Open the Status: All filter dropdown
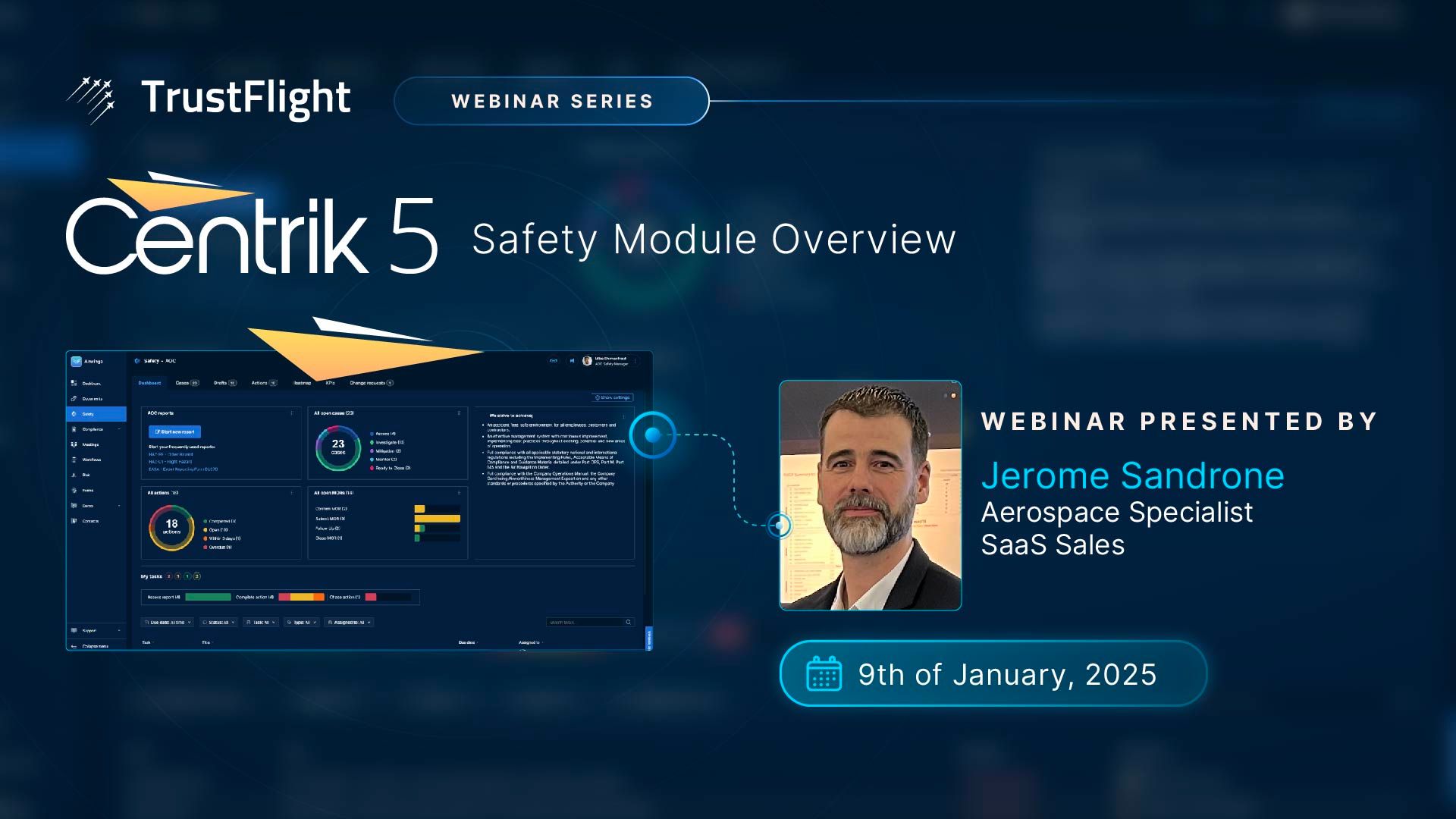1456x819 pixels. click(218, 623)
